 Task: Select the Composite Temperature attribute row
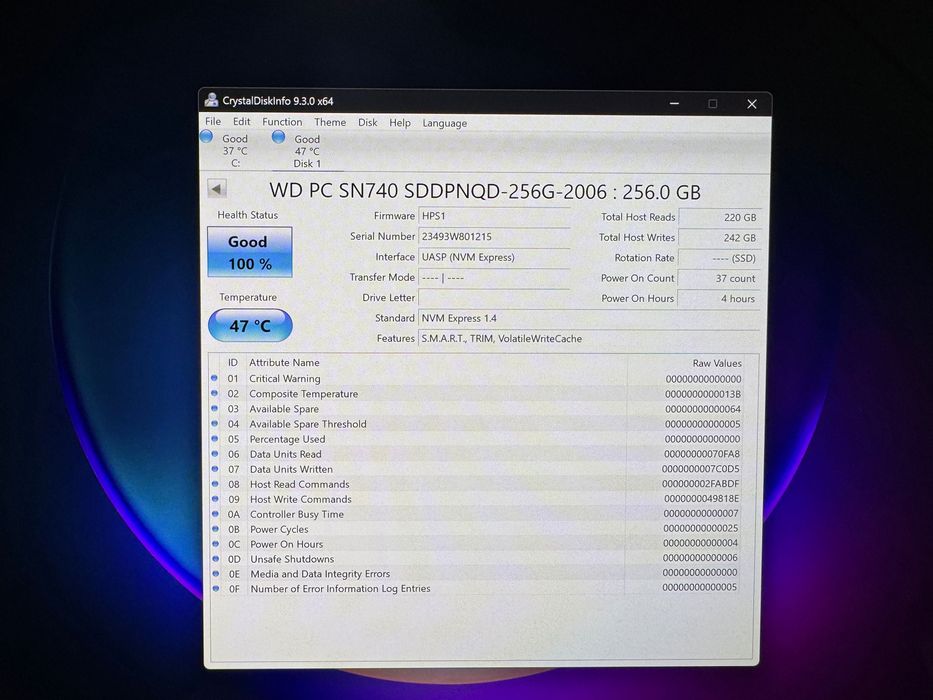[x=477, y=393]
